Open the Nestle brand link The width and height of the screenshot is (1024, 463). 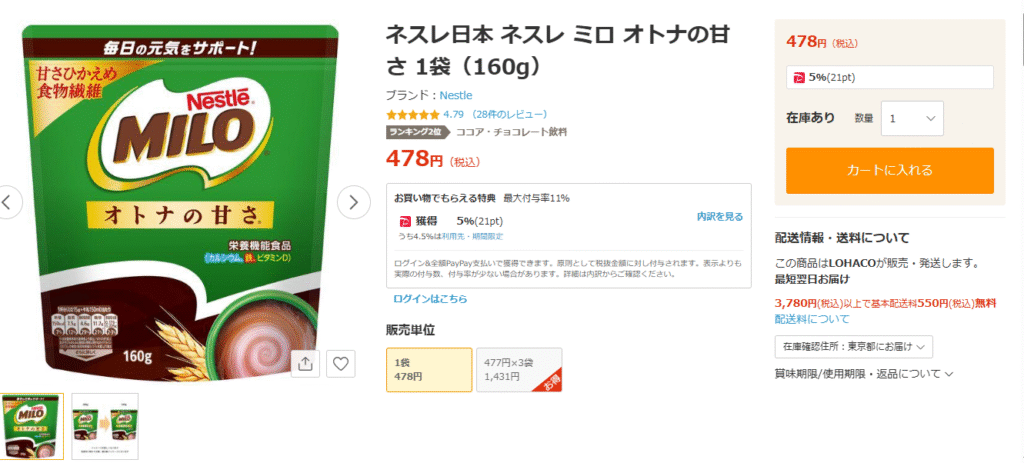tap(456, 95)
